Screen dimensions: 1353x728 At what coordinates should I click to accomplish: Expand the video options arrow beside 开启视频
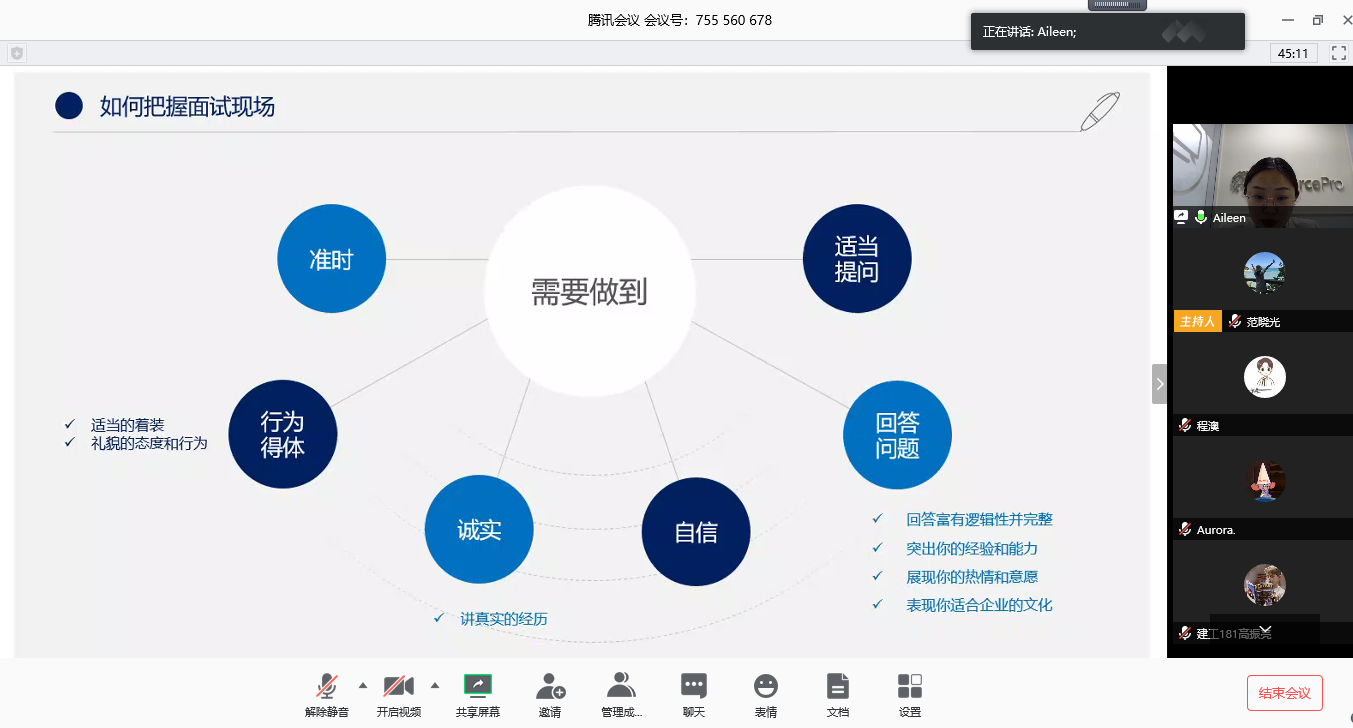(x=435, y=685)
